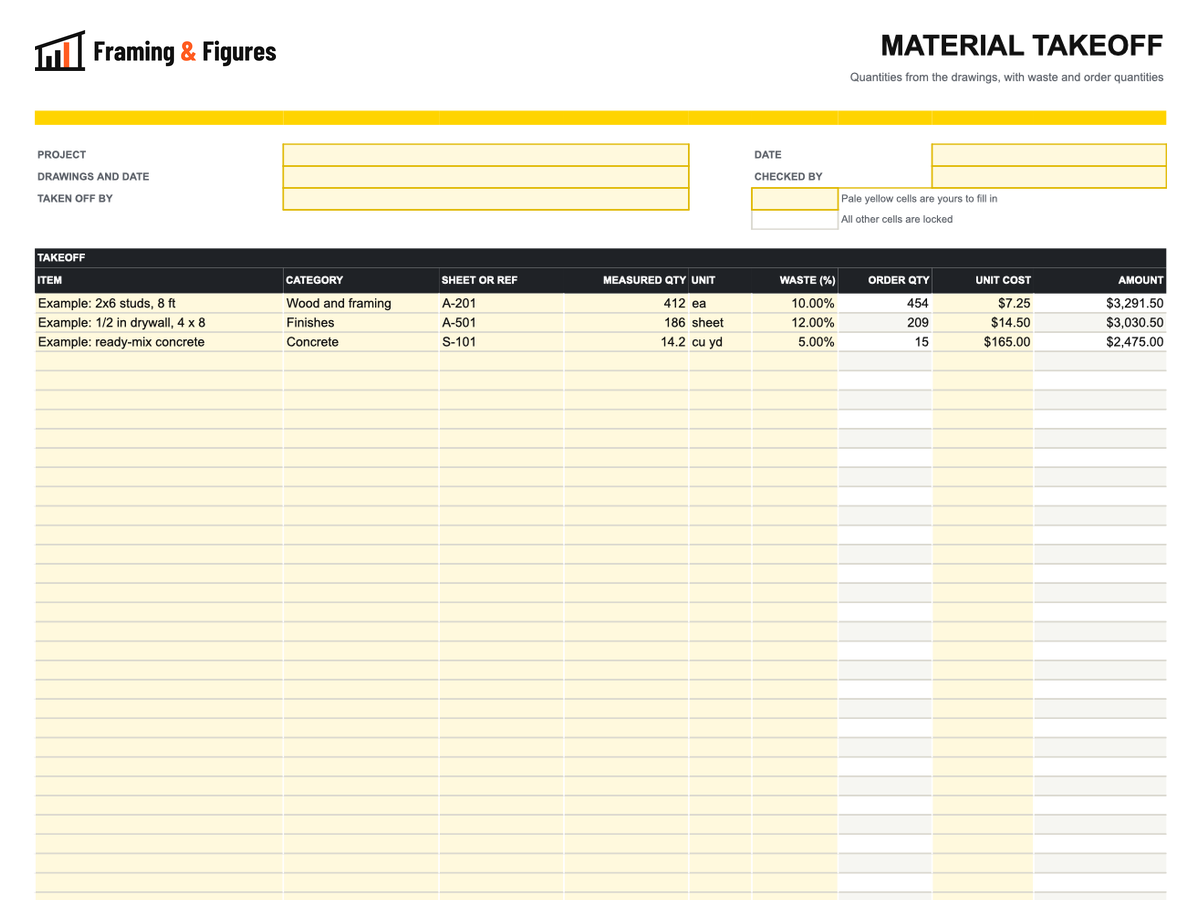Image resolution: width=1200 pixels, height=900 pixels.
Task: Select the CHECKED BY input field
Action: pyautogui.click(x=1049, y=177)
